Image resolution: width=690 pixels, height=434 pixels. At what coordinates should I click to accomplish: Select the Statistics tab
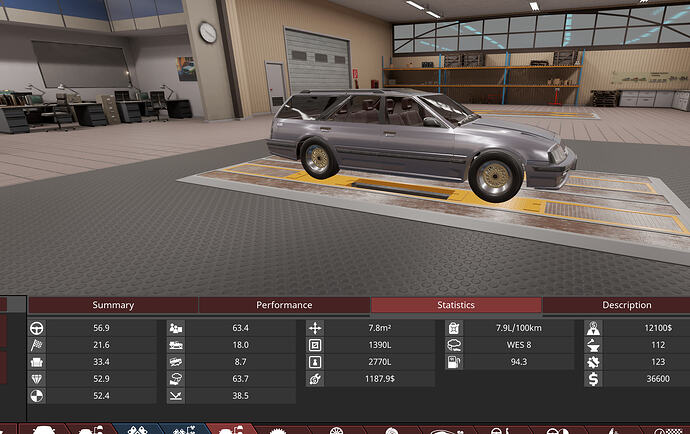point(456,305)
